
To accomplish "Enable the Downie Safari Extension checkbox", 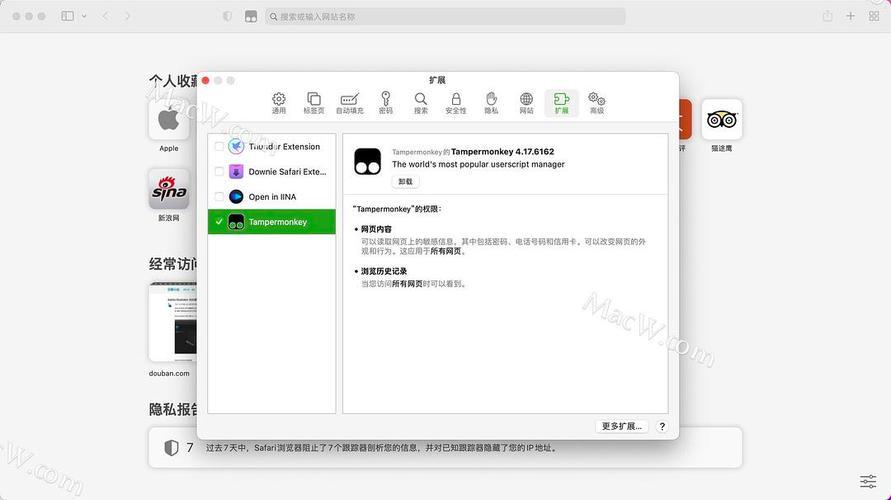I will (x=219, y=172).
